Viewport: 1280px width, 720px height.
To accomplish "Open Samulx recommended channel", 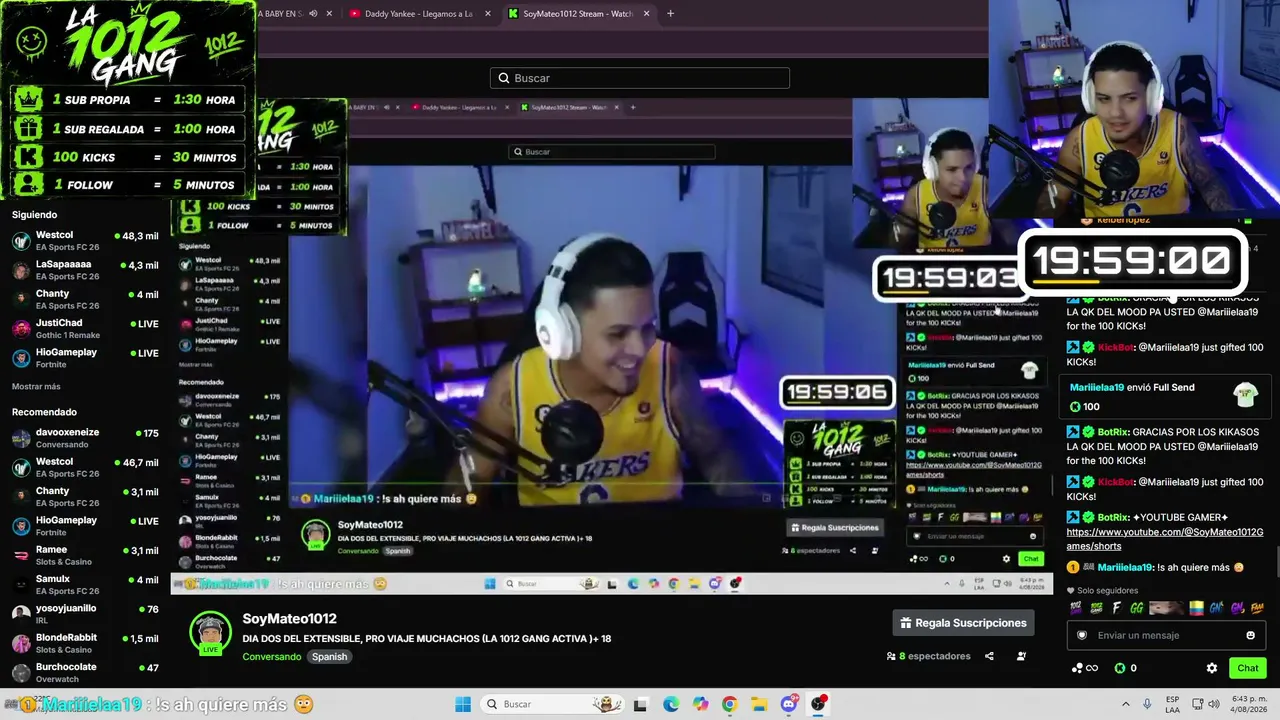I will (x=85, y=584).
